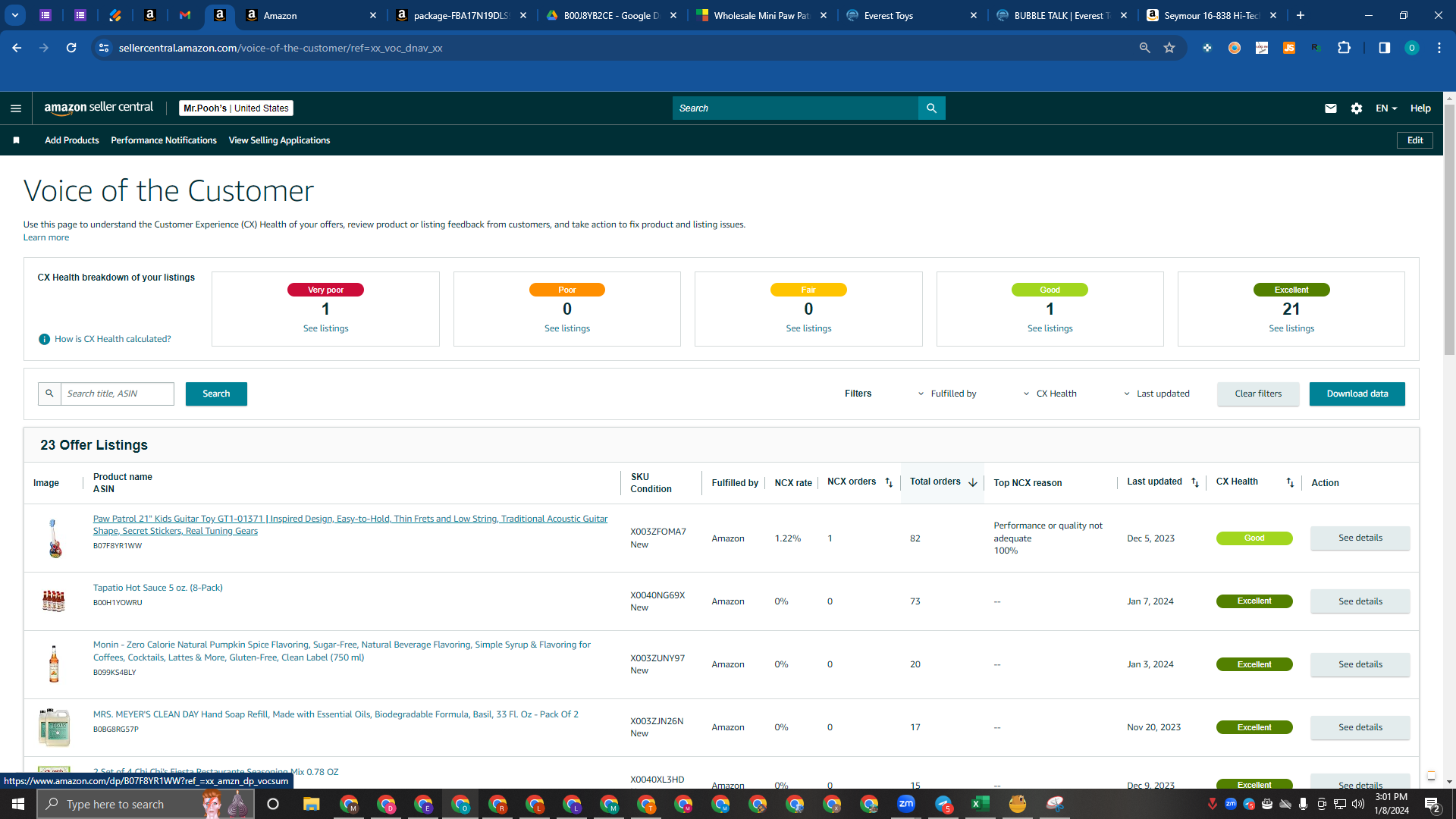The image size is (1456, 819).
Task: Click the Good CX Health badge for Paw Patrol
Action: (x=1254, y=538)
